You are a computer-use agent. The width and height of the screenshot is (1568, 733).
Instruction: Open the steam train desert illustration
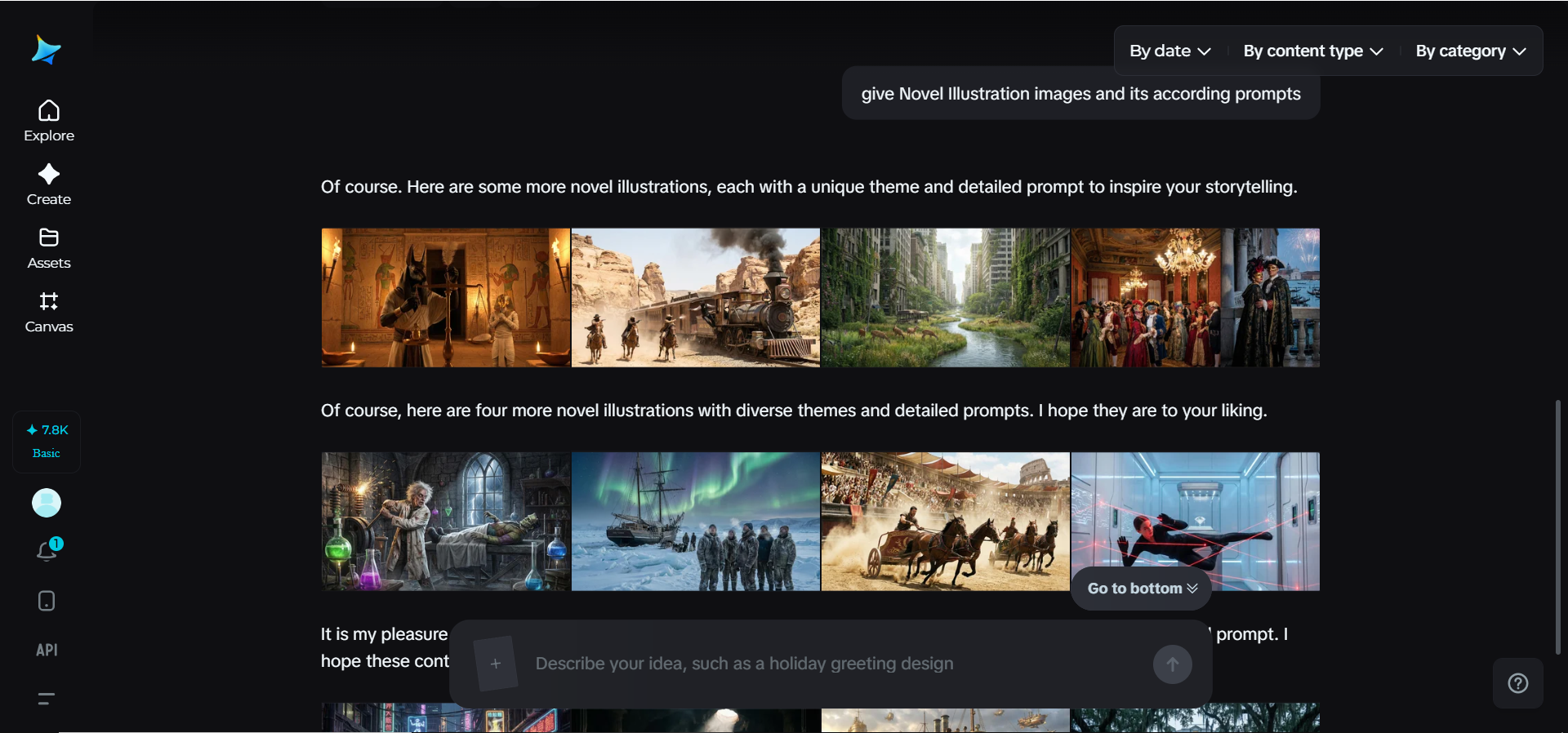click(x=696, y=298)
